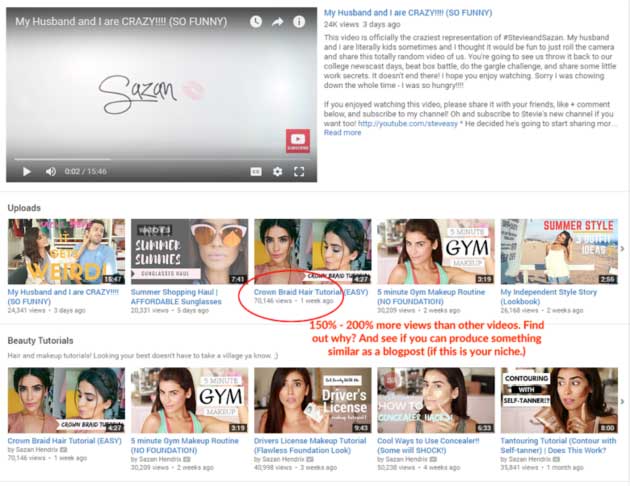Open 'Drivers License Makeup Tutorial' title

tap(310, 445)
